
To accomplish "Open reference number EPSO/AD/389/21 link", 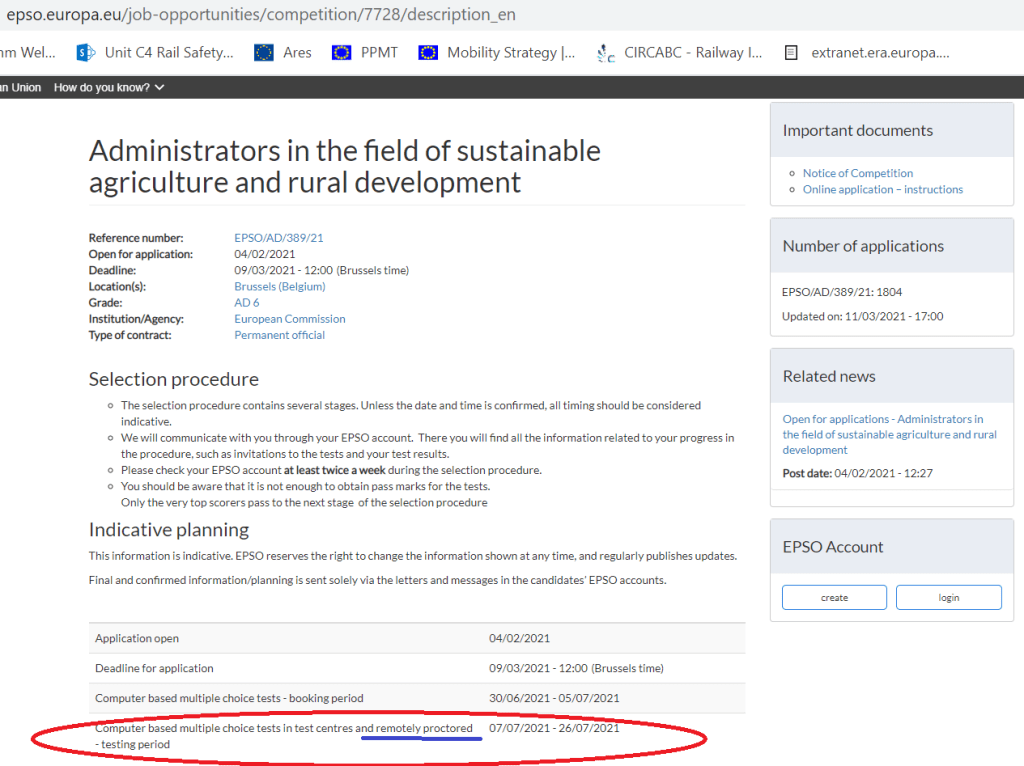I will pyautogui.click(x=278, y=238).
